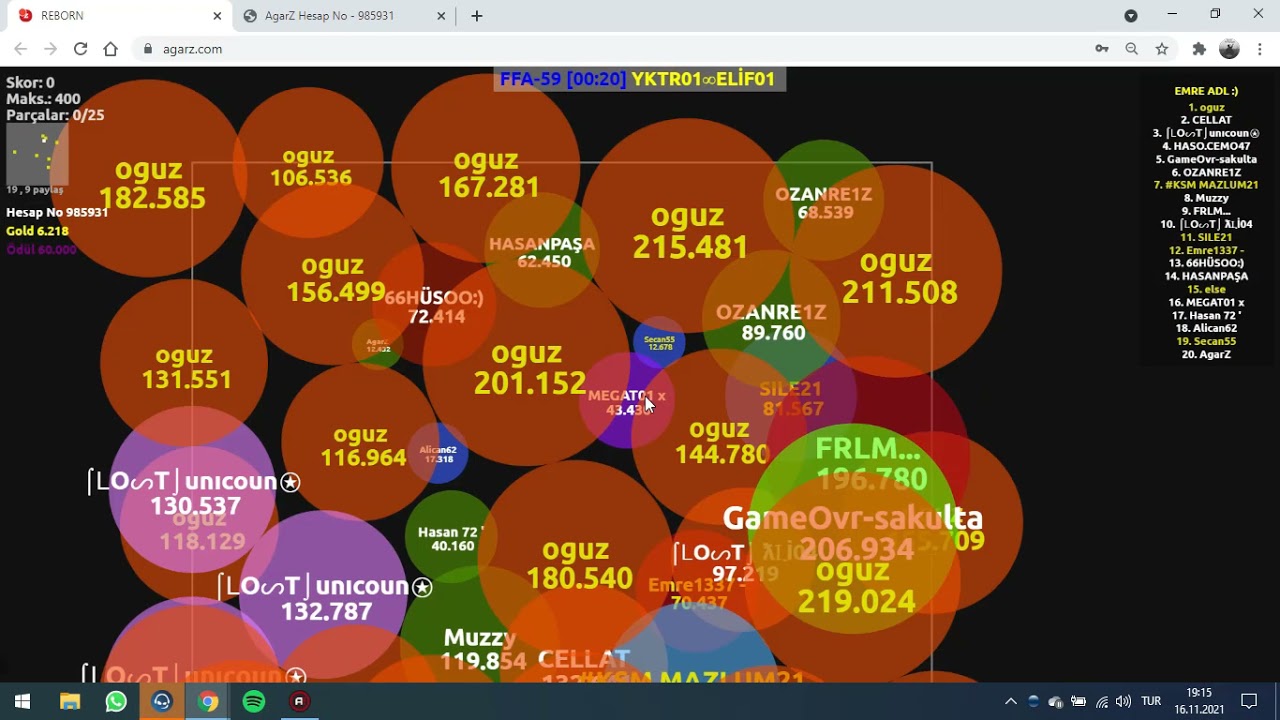
Task: Select leaderboard entry 4. HASO.CEMO47
Action: 1206,146
